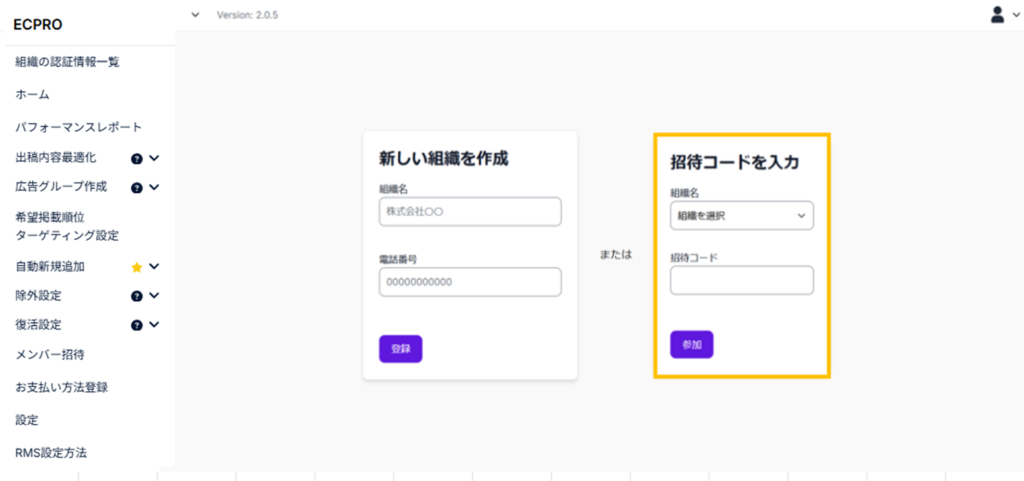Focus the 電話番号 input field
The image size is (1024, 481).
pyautogui.click(x=470, y=282)
